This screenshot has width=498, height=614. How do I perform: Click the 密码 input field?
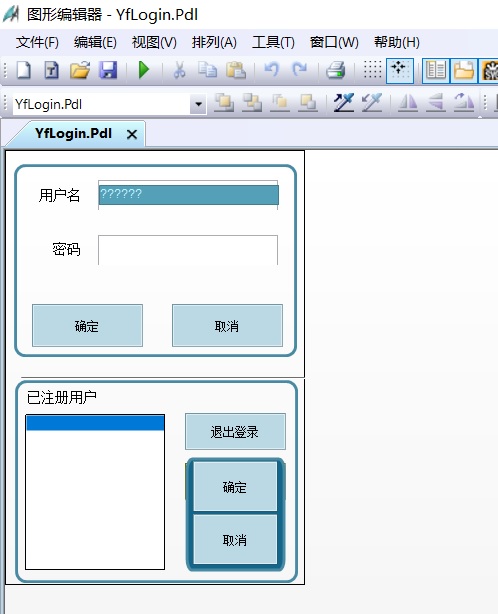coord(188,250)
